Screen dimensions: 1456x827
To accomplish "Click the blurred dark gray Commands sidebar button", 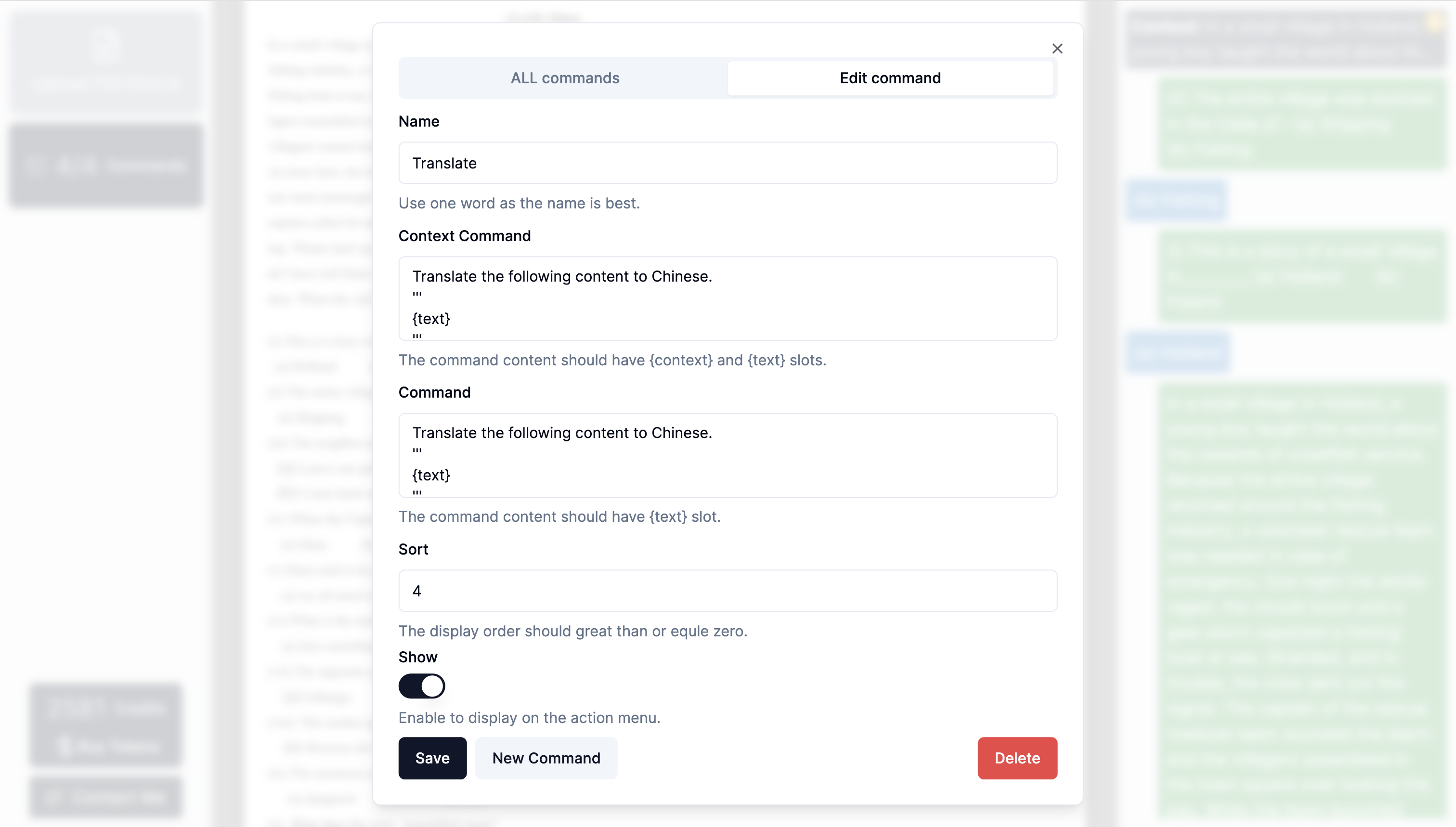I will (x=105, y=165).
